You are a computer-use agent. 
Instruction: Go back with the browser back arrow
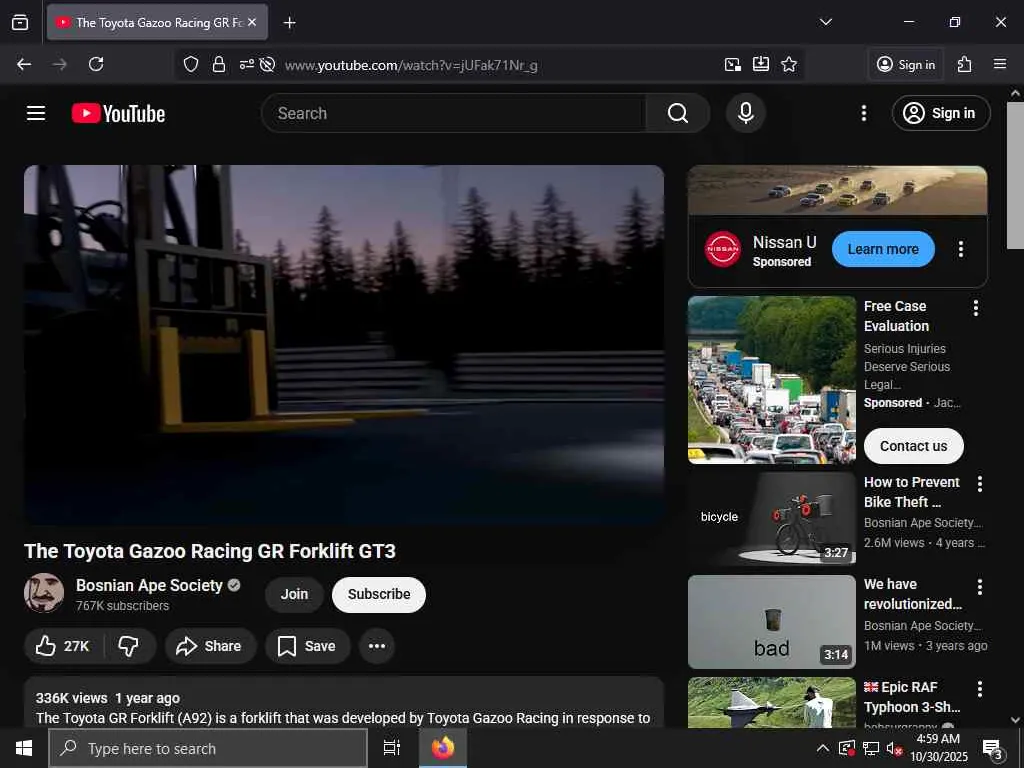[x=24, y=64]
